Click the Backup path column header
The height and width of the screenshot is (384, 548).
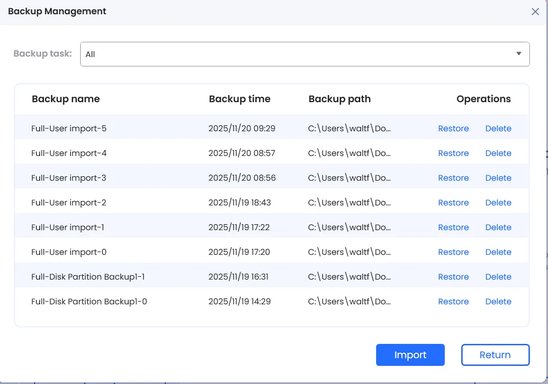339,99
